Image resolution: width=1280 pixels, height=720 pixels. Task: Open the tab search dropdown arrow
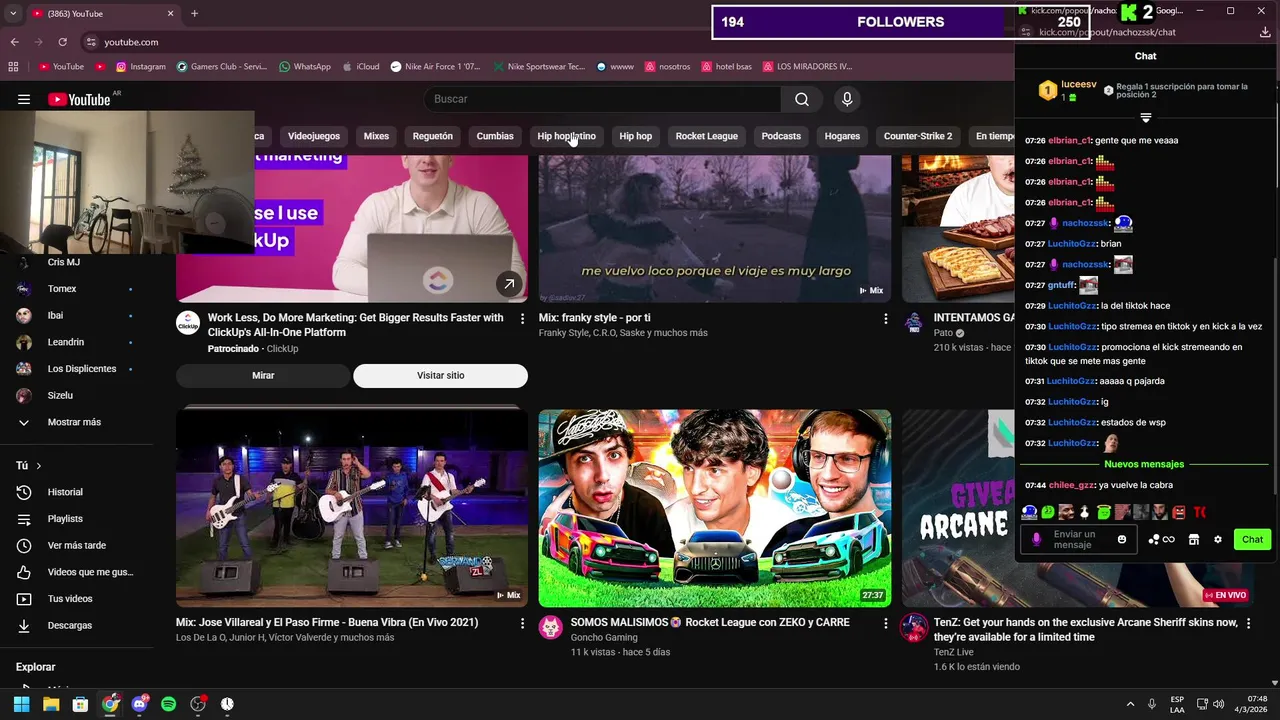[13, 13]
